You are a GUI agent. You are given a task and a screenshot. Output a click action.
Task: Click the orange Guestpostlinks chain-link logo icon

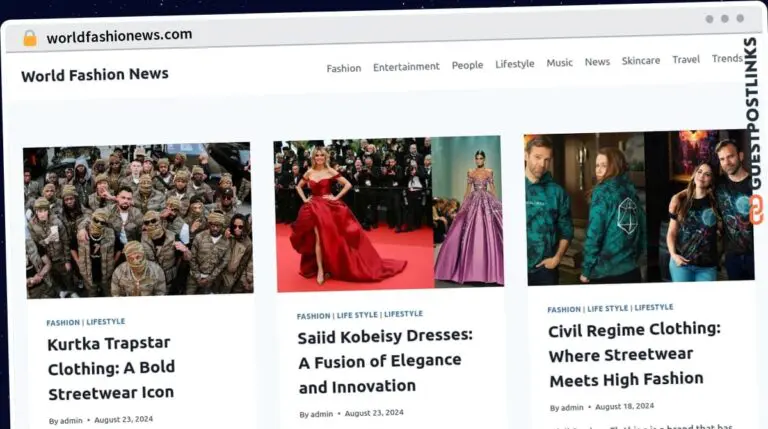[756, 210]
